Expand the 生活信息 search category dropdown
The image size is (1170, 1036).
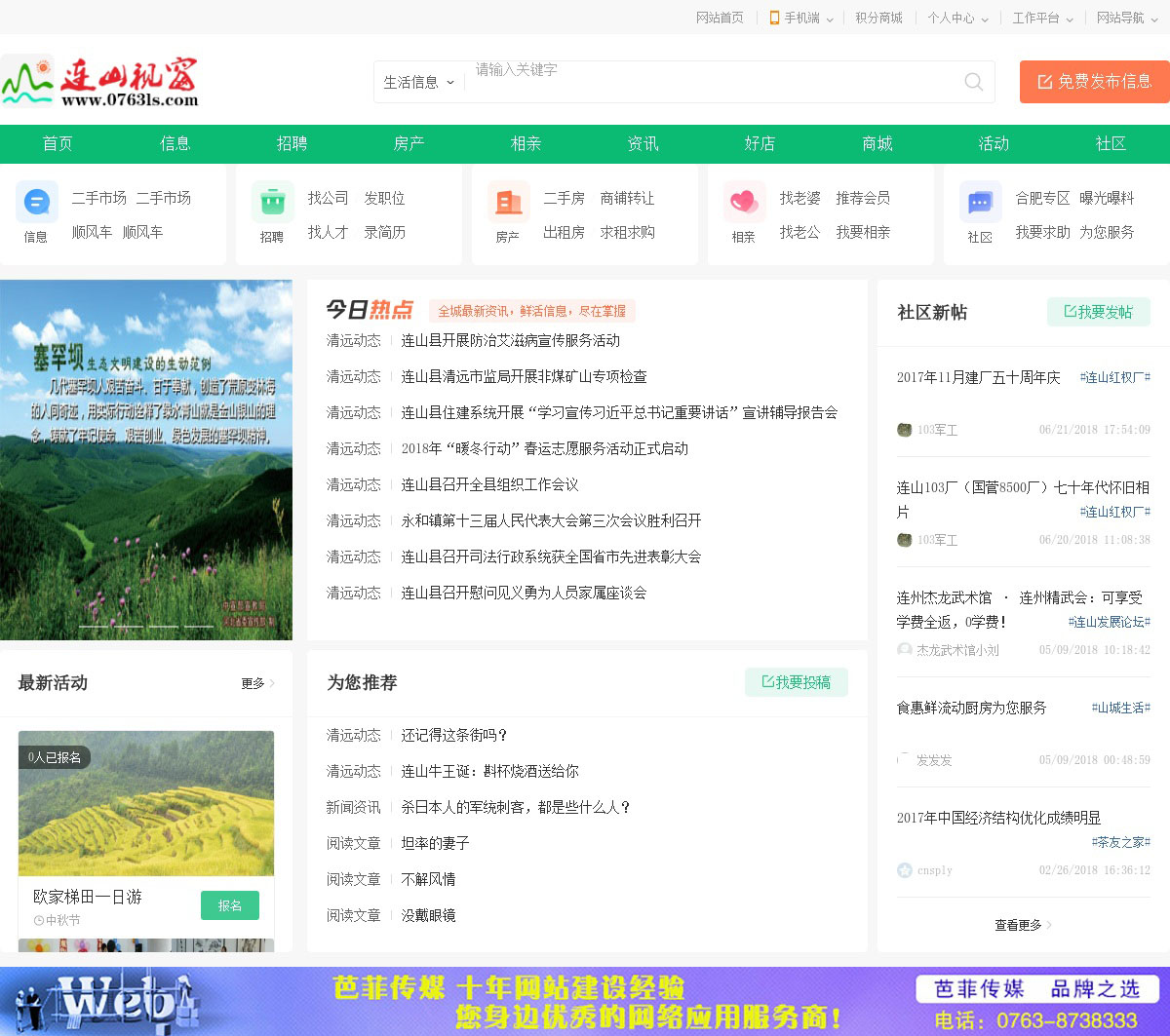(x=419, y=83)
